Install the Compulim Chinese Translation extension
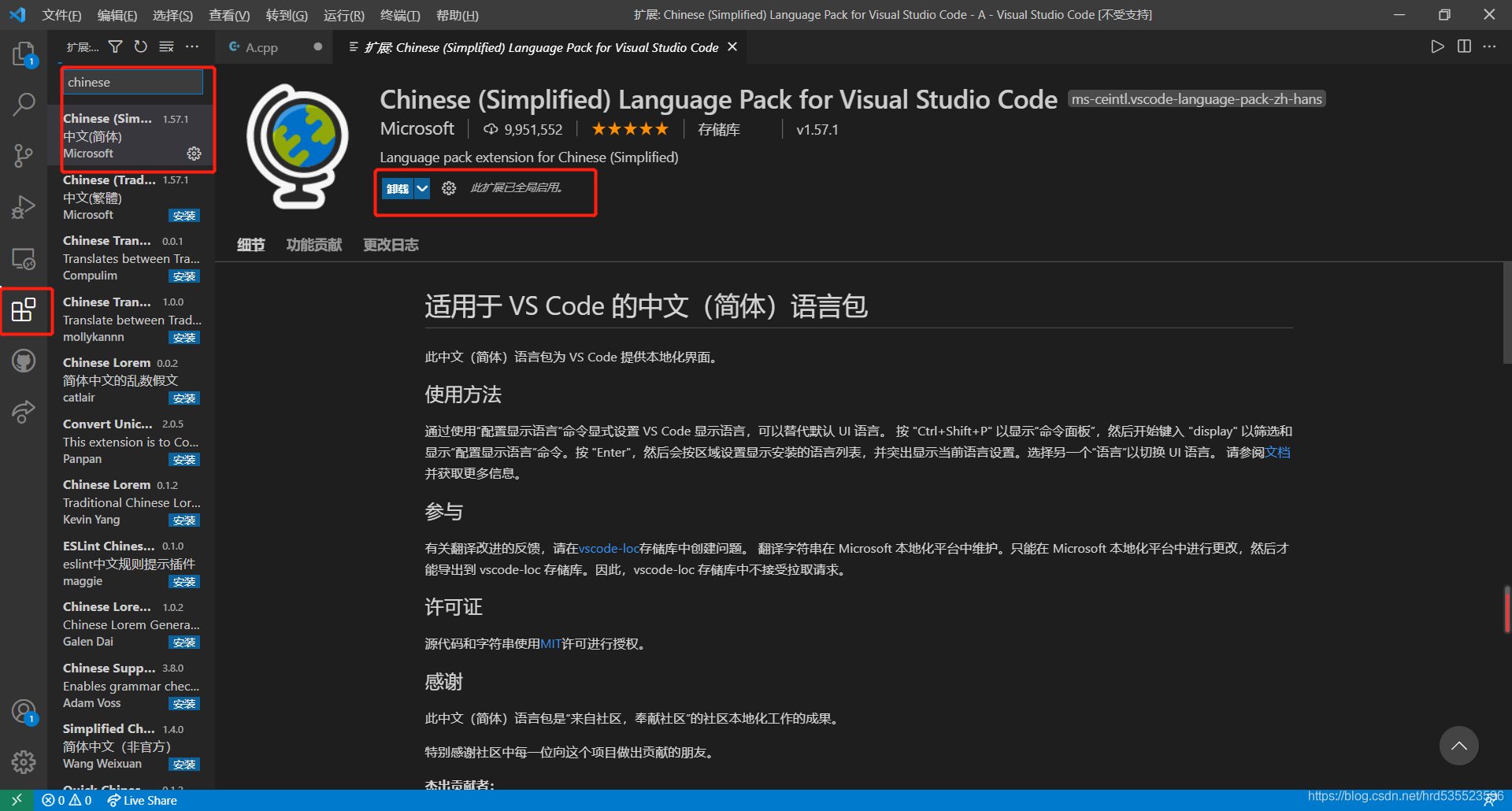The height and width of the screenshot is (811, 1512). (184, 276)
